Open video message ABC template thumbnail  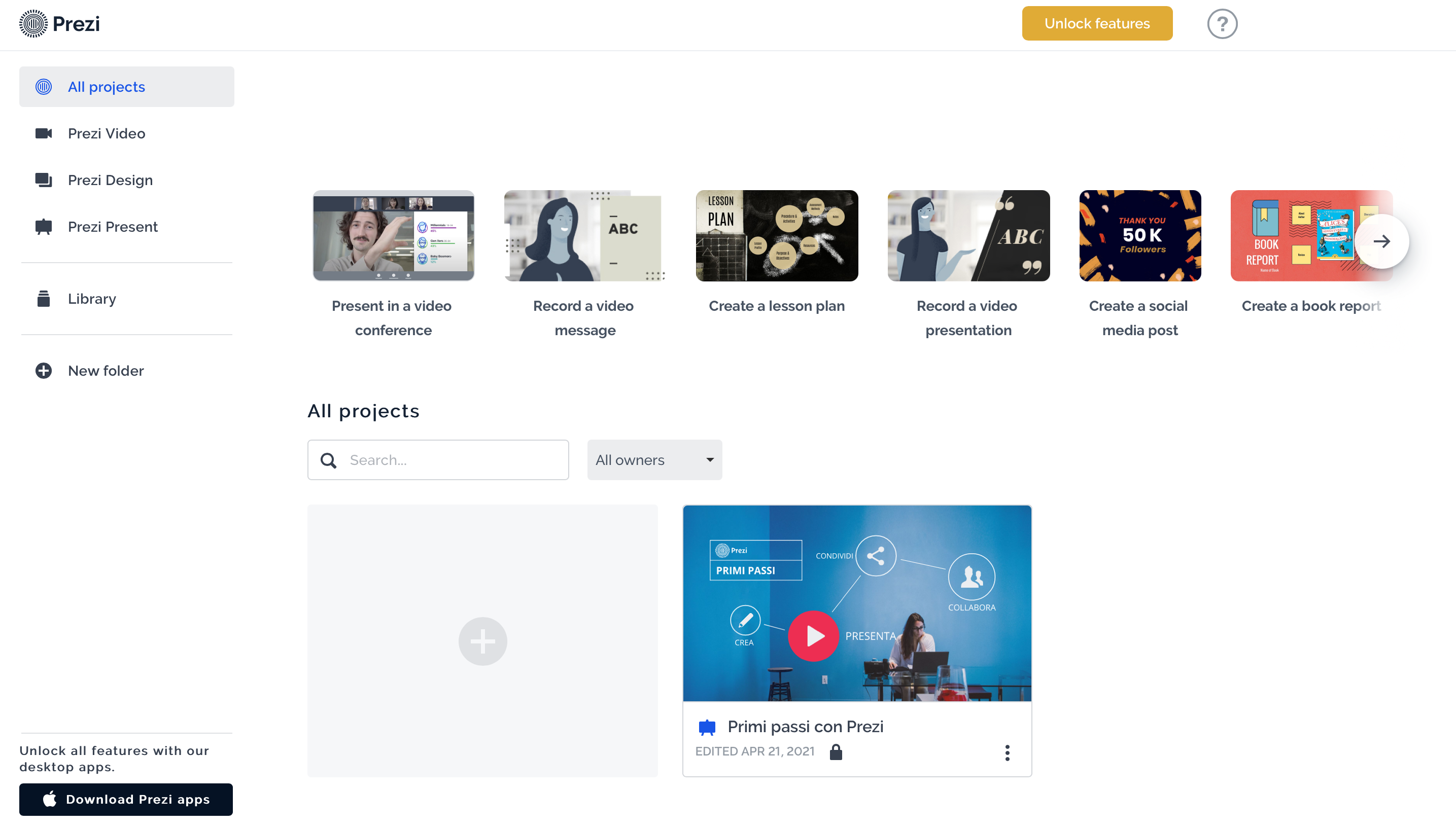coord(585,235)
